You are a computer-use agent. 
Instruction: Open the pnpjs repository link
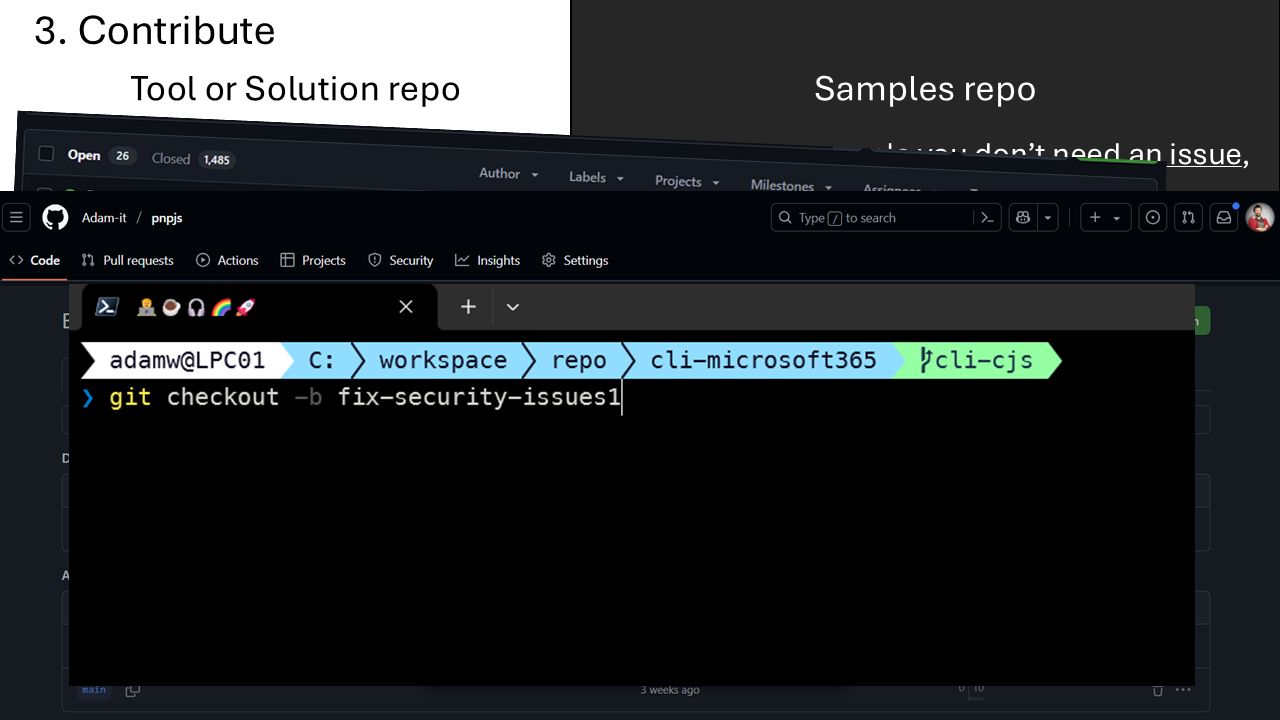tap(167, 218)
